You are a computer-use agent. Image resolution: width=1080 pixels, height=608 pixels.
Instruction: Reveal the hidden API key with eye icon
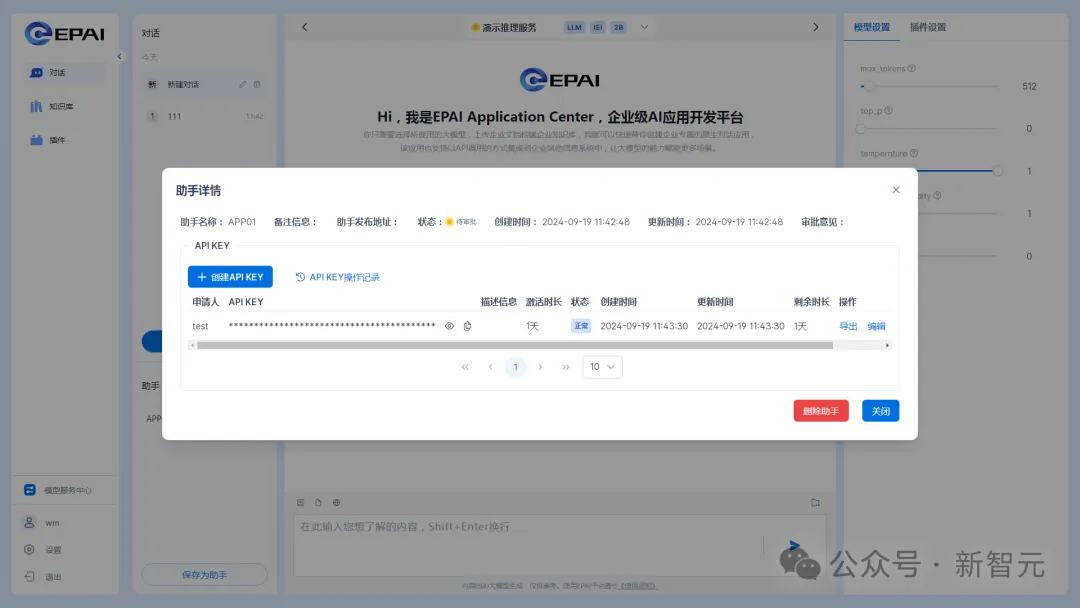click(449, 326)
